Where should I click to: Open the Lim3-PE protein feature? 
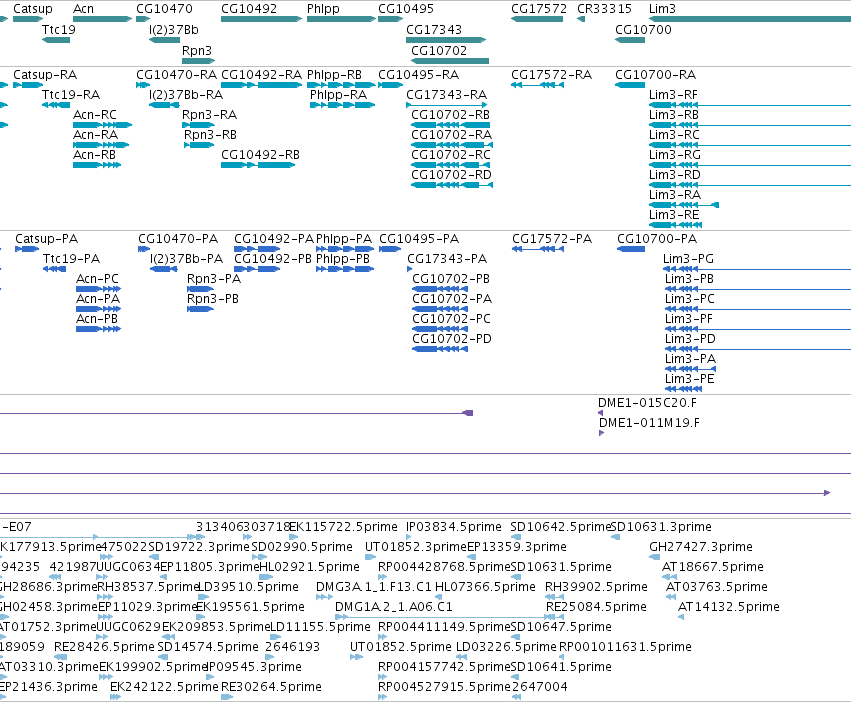(x=683, y=389)
